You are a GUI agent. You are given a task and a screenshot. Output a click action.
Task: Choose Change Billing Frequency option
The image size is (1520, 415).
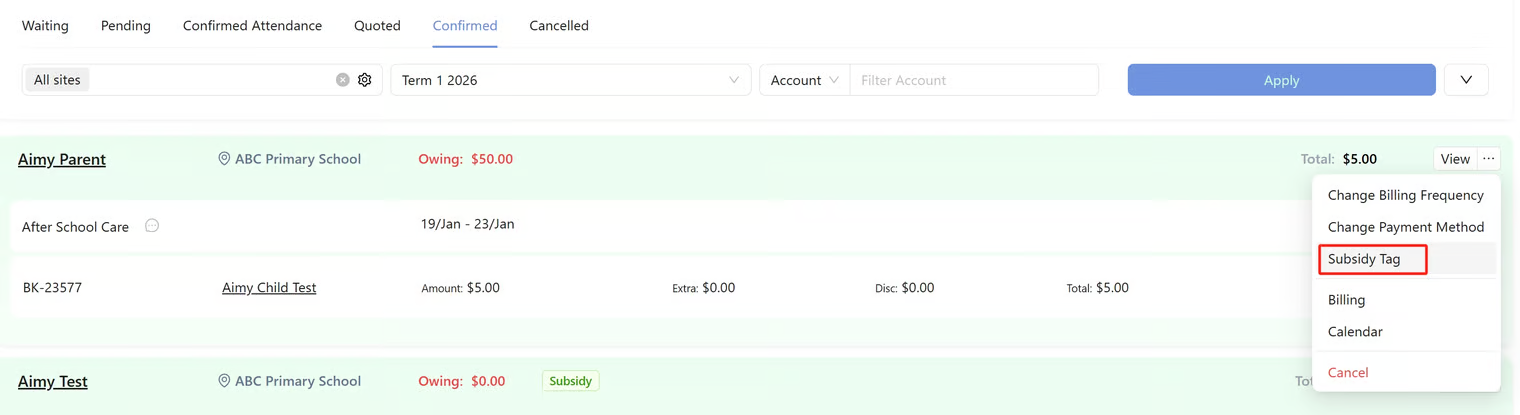click(1405, 195)
